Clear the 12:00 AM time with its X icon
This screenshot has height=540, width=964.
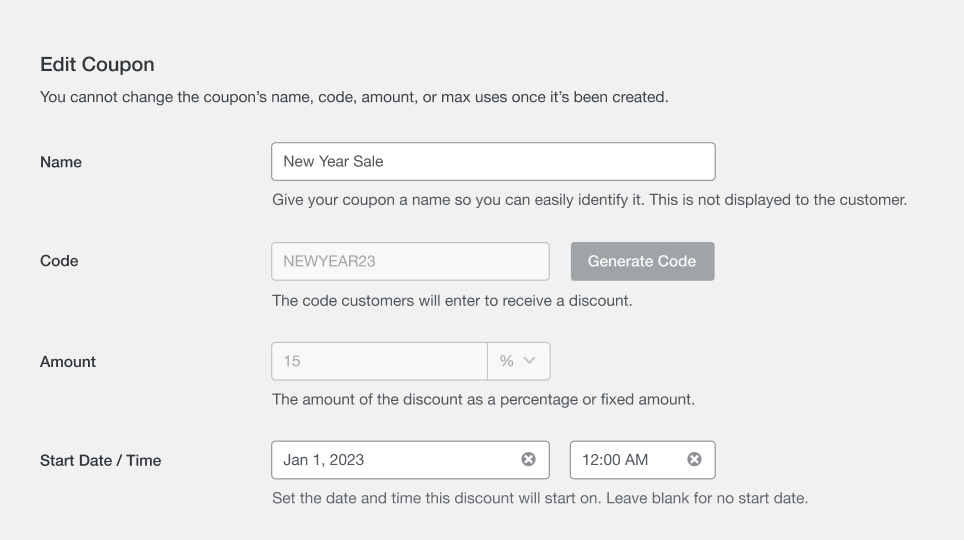(693, 460)
